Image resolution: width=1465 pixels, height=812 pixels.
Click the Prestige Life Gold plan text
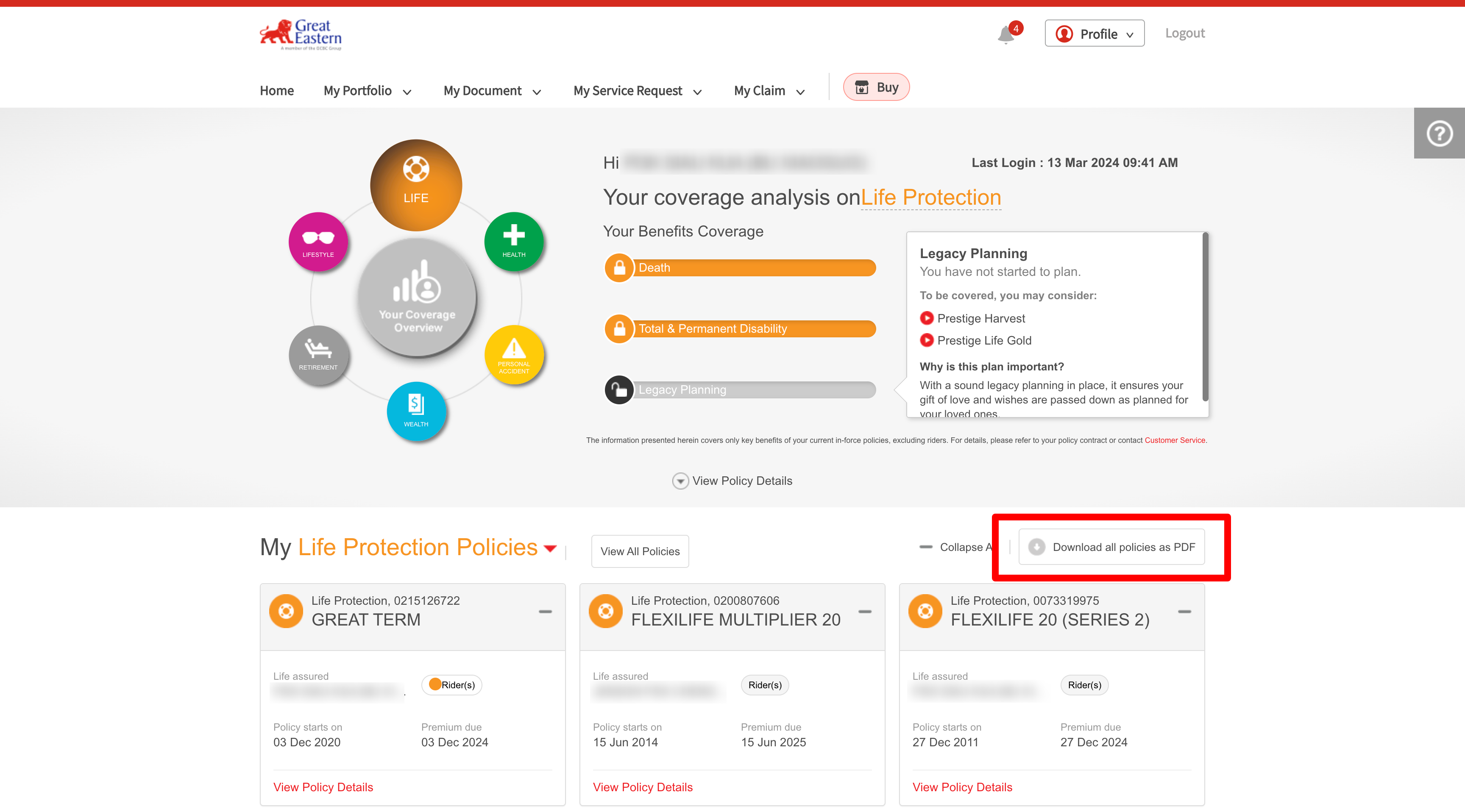click(x=984, y=341)
